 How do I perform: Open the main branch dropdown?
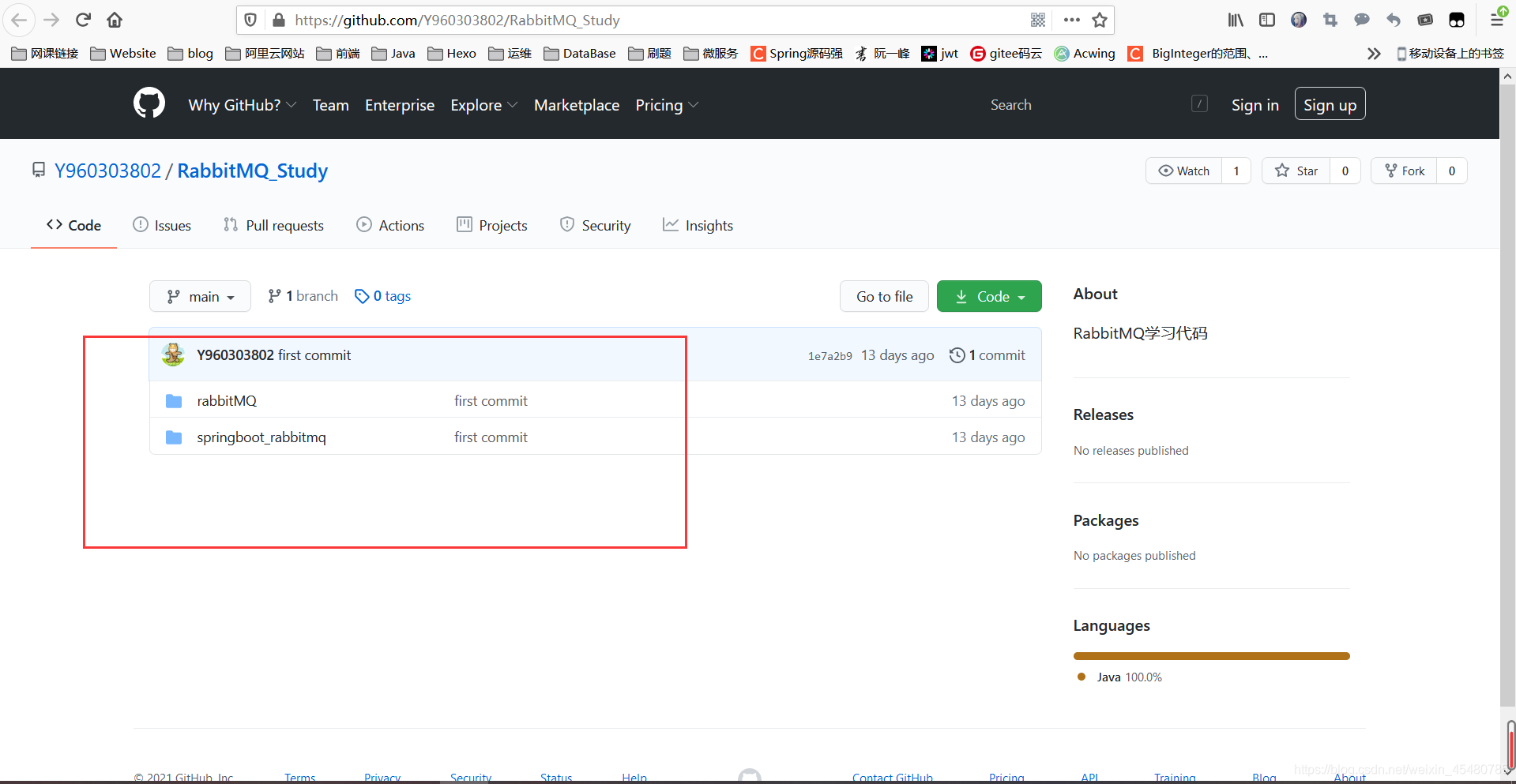(200, 296)
